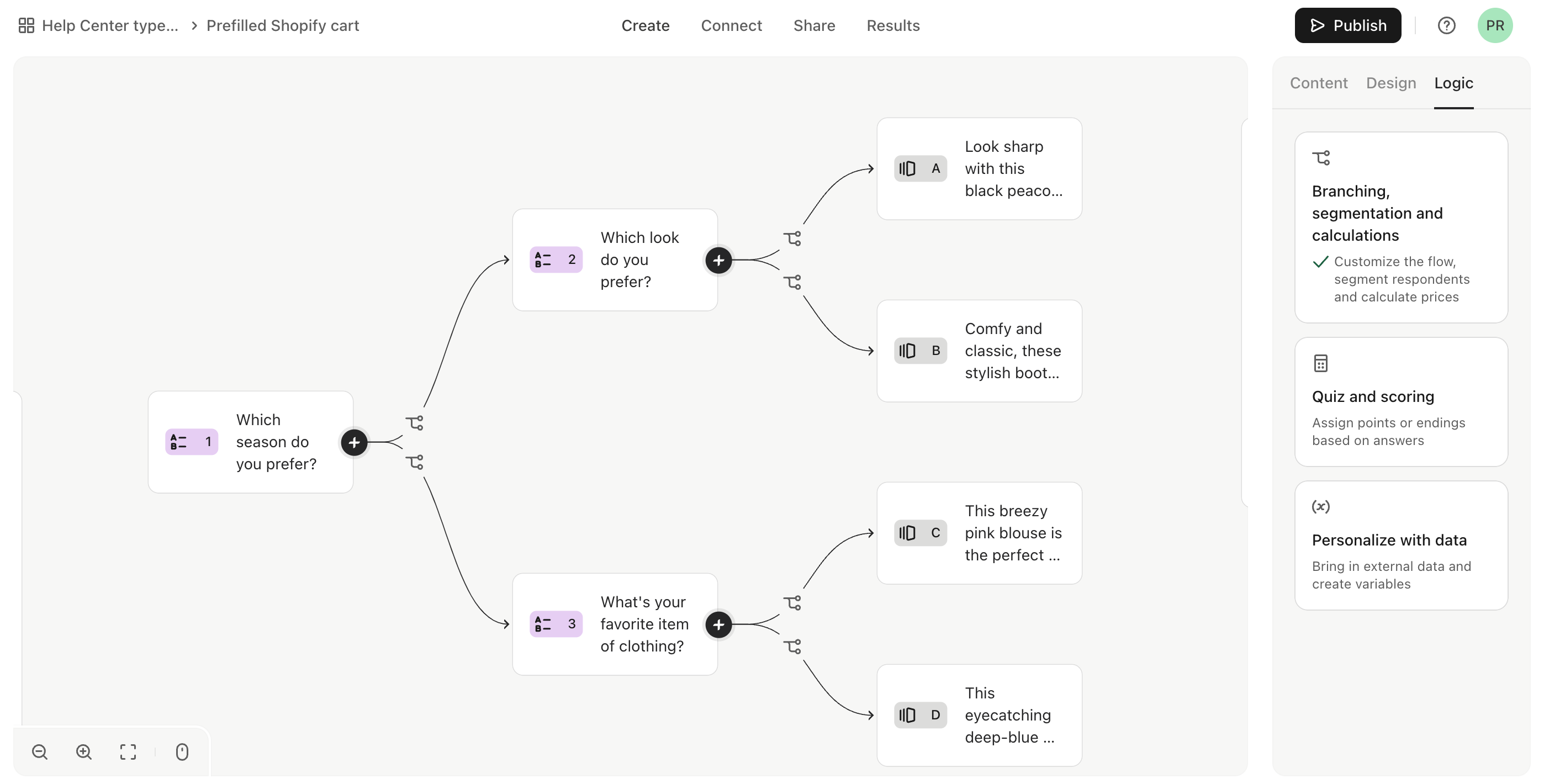Open the Quiz and scoring card
The height and width of the screenshot is (784, 1544).
click(1401, 401)
